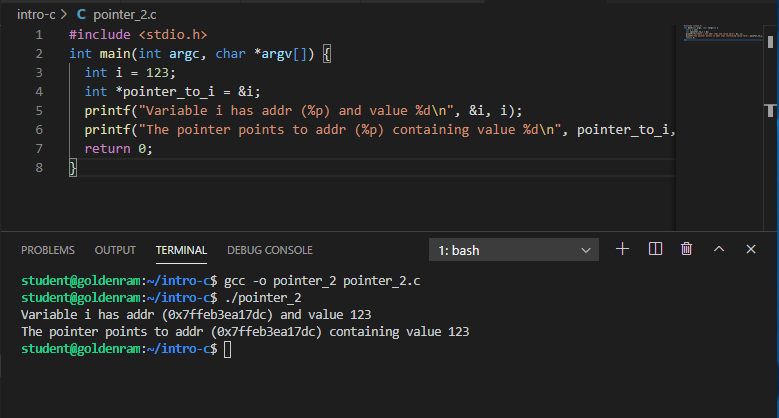
Task: Click '*argv[]' parameter in line 2
Action: (280, 54)
